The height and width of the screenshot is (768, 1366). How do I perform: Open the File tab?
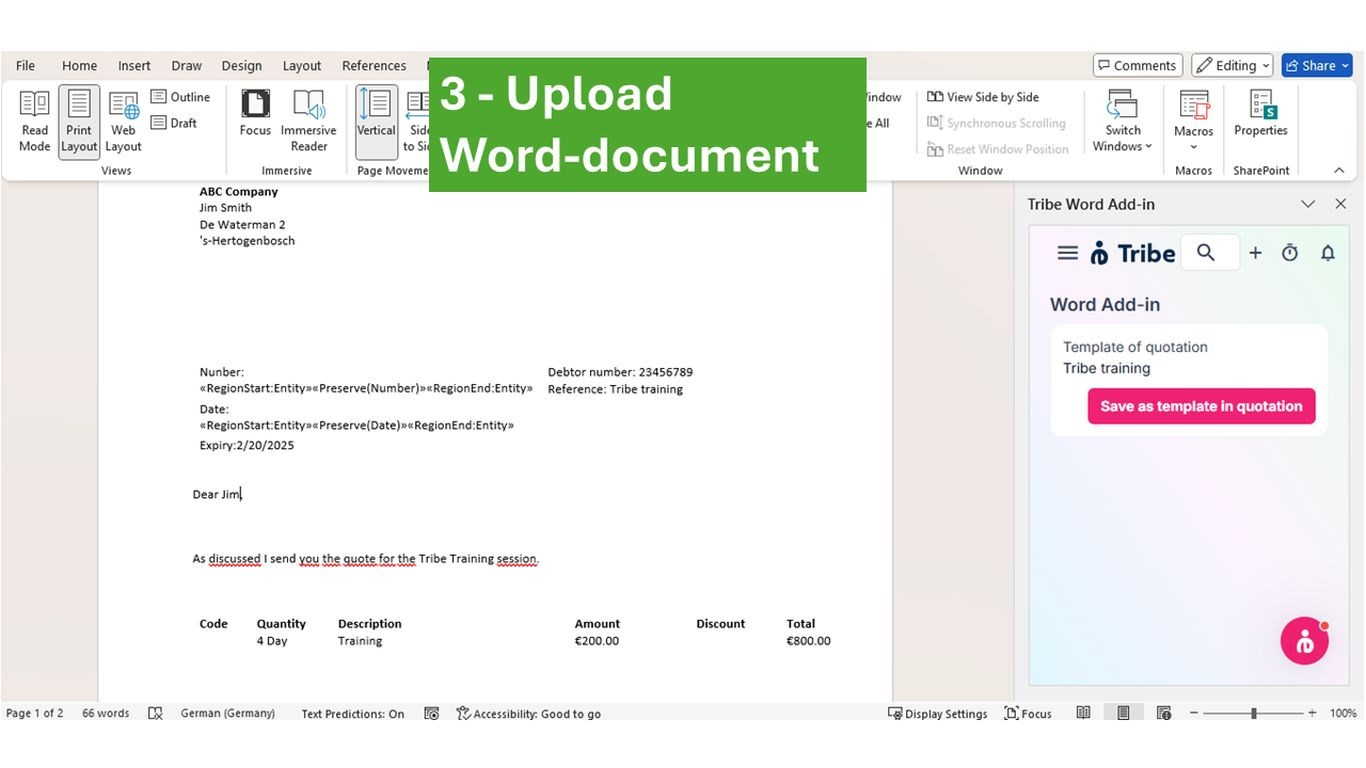coord(25,65)
